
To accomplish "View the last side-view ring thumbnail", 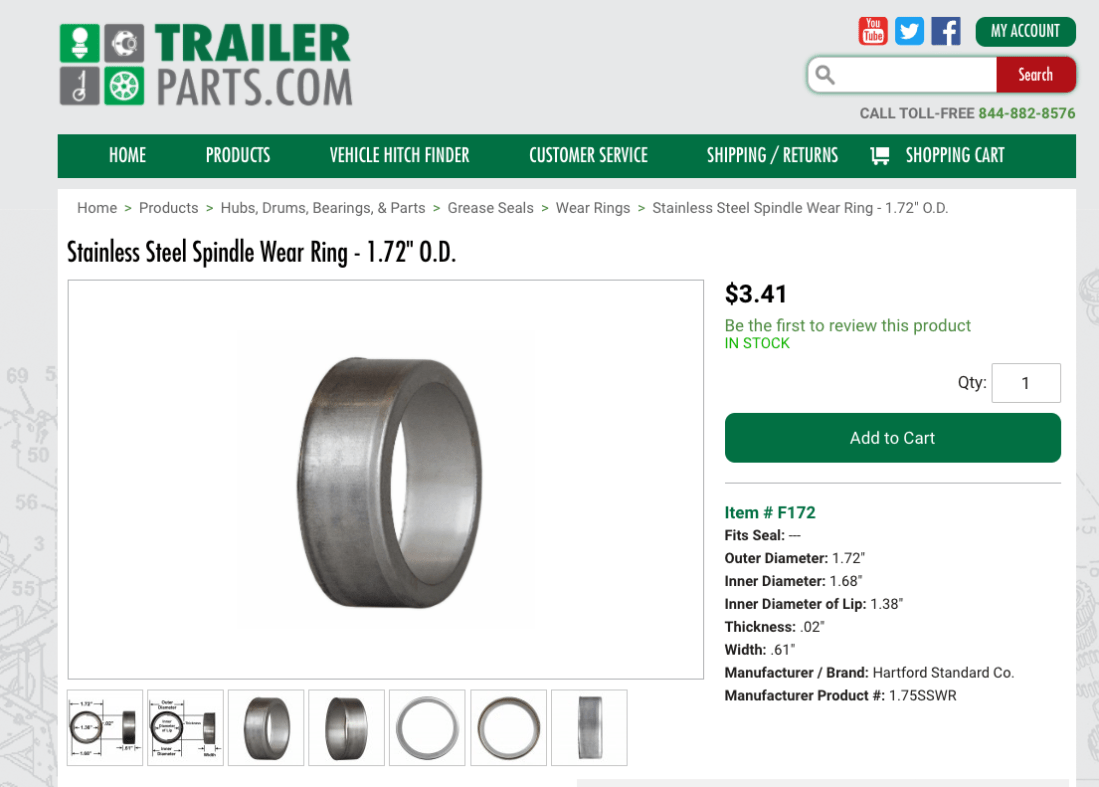I will [589, 727].
